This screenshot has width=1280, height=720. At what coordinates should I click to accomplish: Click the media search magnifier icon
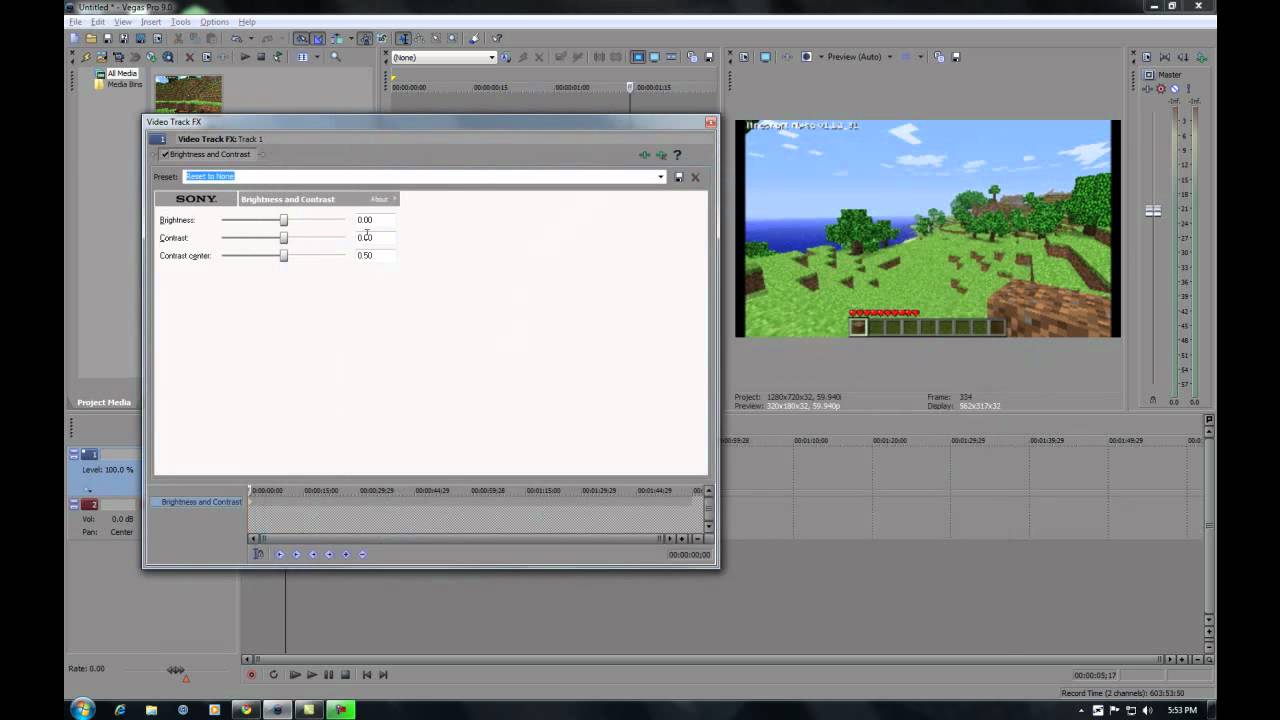tap(335, 57)
